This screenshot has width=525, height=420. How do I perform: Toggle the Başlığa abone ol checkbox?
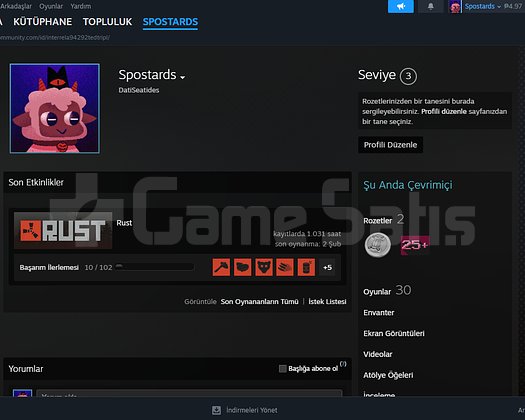pos(283,368)
